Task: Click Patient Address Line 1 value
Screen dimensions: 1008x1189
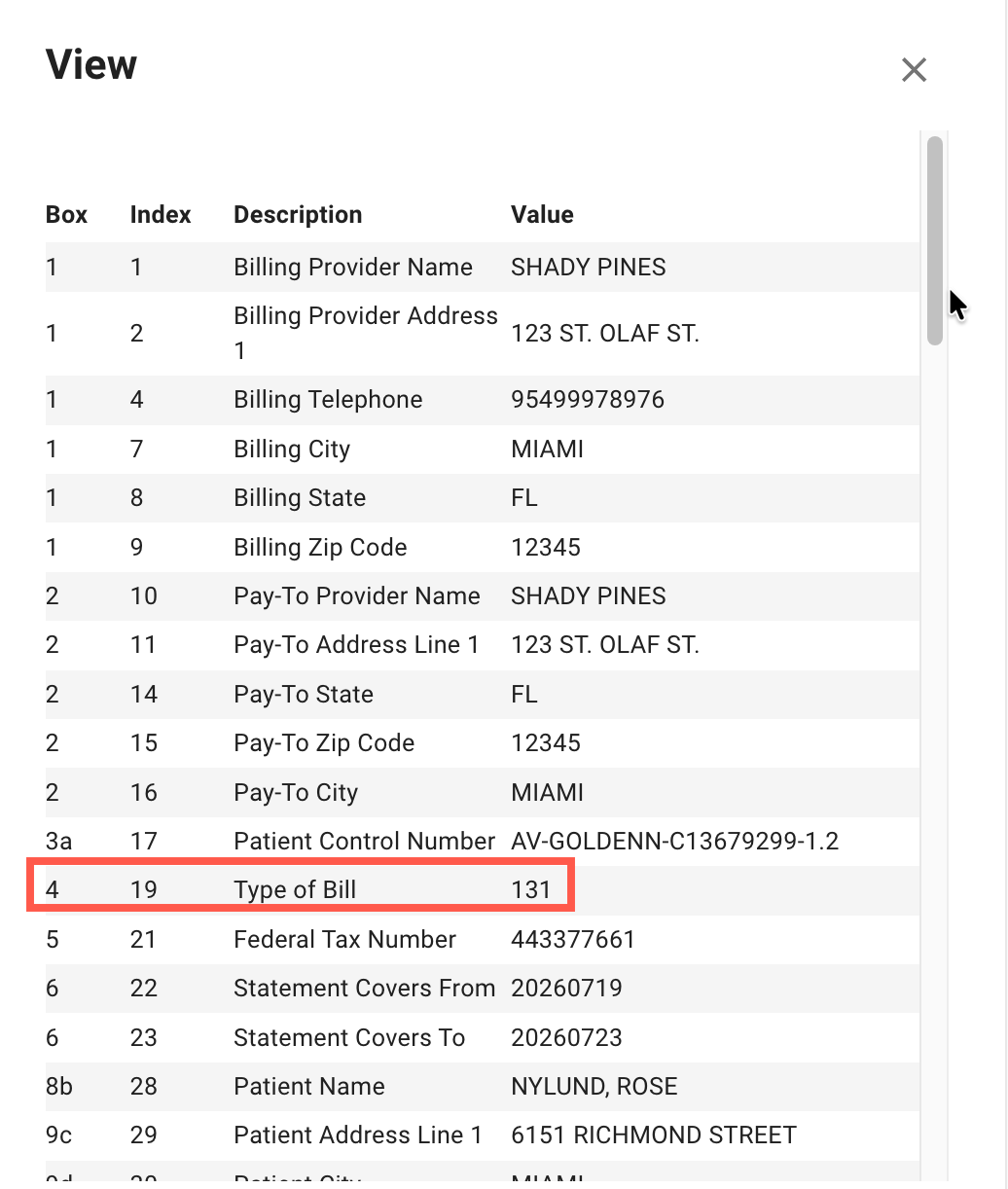Action: coord(654,1135)
